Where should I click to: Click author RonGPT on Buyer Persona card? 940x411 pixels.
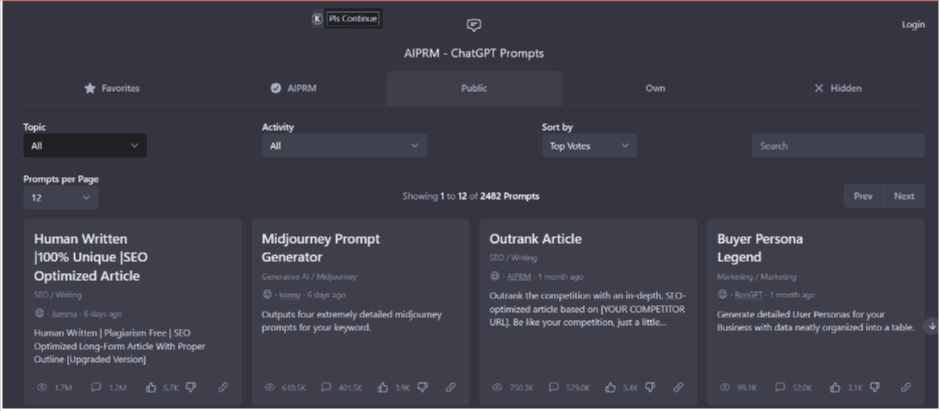point(748,295)
